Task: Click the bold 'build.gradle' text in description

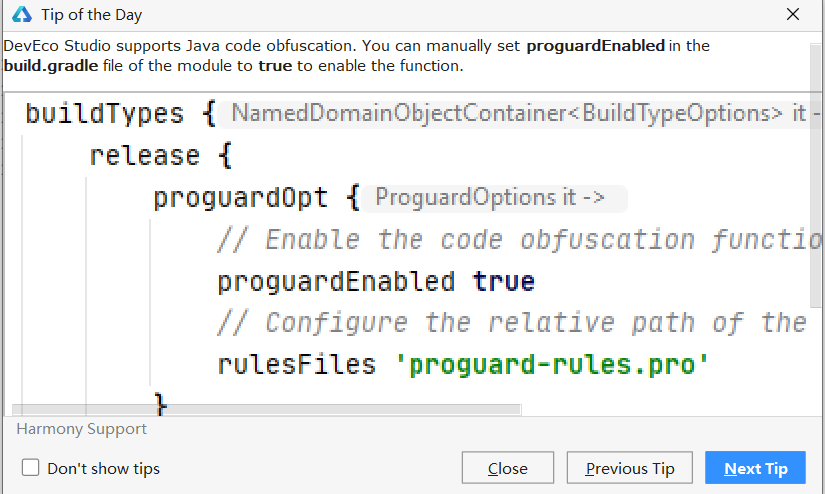Action: pos(51,66)
